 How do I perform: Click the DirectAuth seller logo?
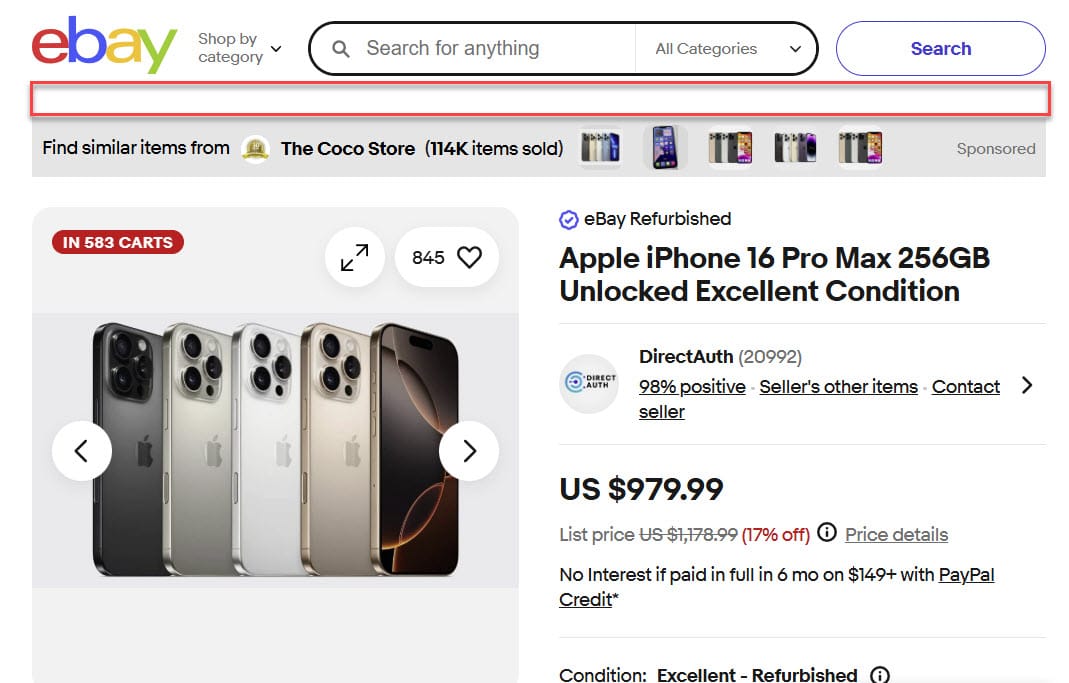tap(588, 384)
